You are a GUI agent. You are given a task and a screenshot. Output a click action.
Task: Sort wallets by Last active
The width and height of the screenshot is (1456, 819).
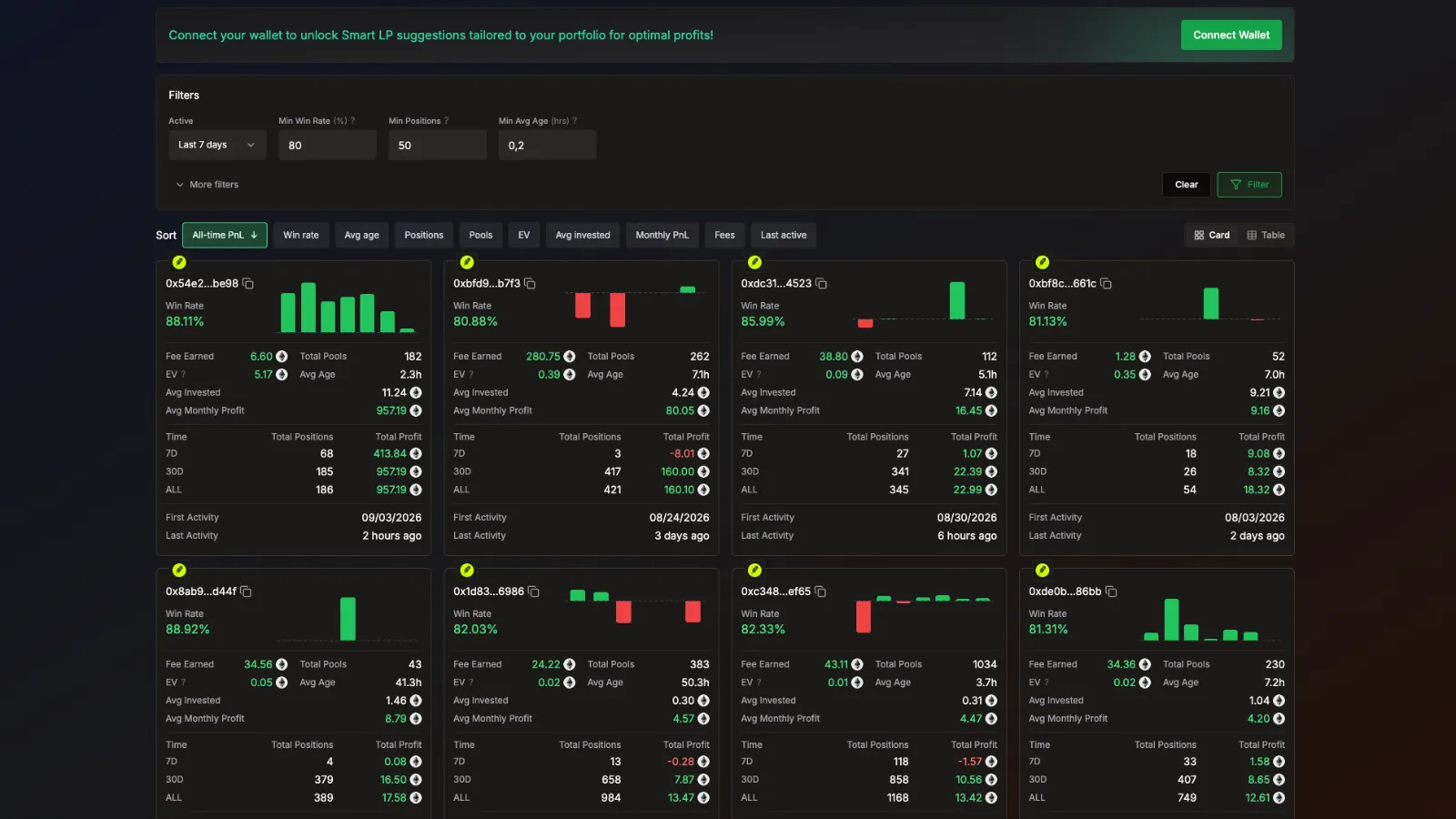(x=784, y=236)
